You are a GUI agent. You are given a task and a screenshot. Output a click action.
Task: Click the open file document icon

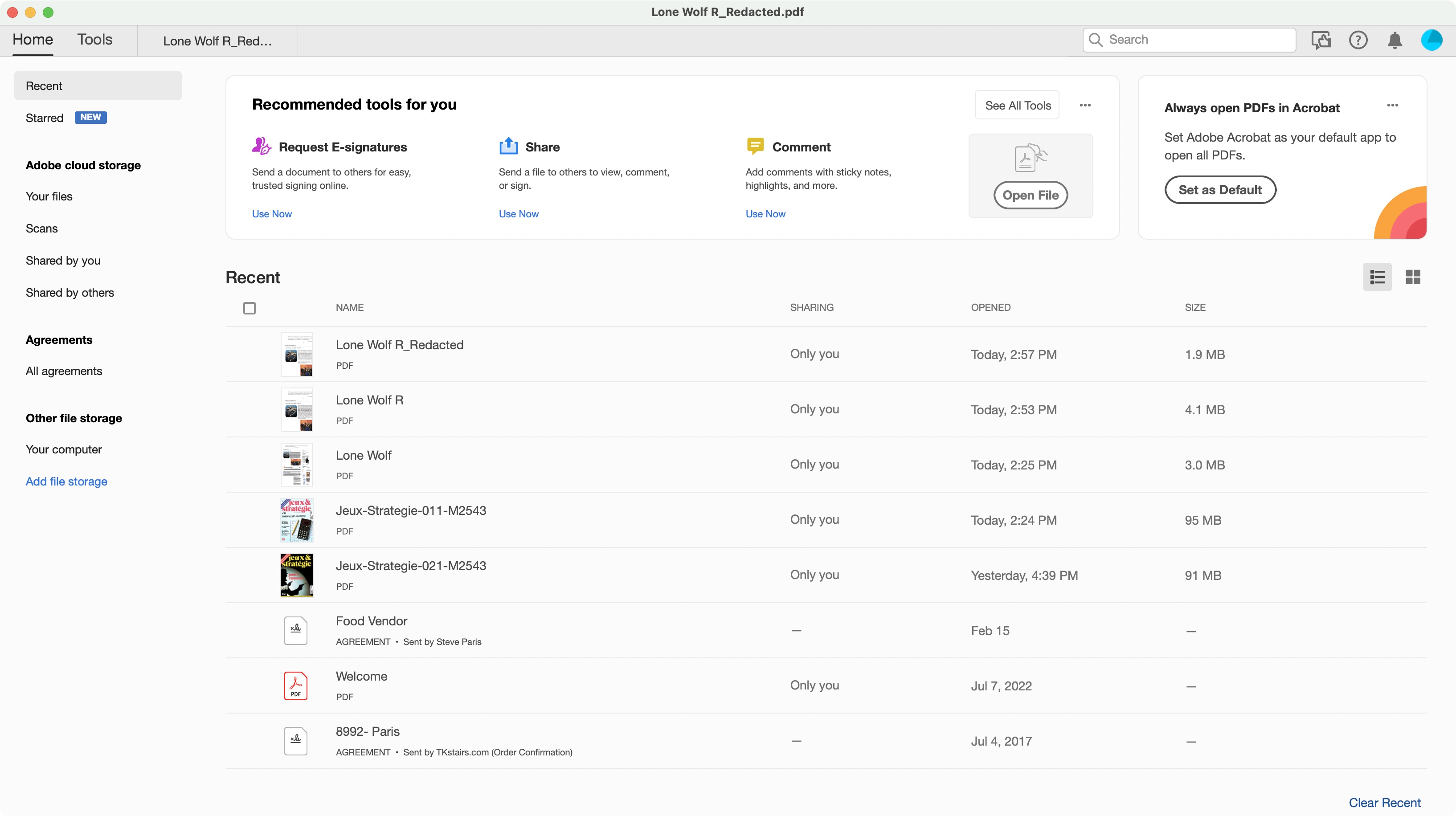coord(1031,158)
